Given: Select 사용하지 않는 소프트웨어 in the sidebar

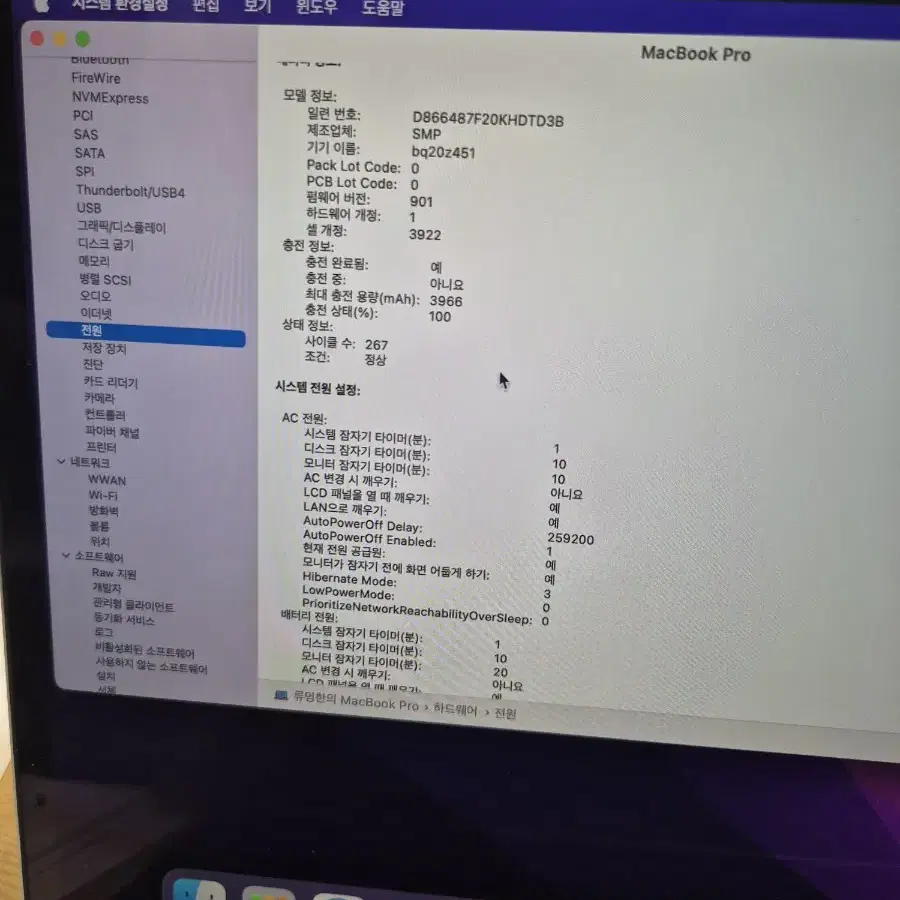Looking at the screenshot, I should [152, 666].
